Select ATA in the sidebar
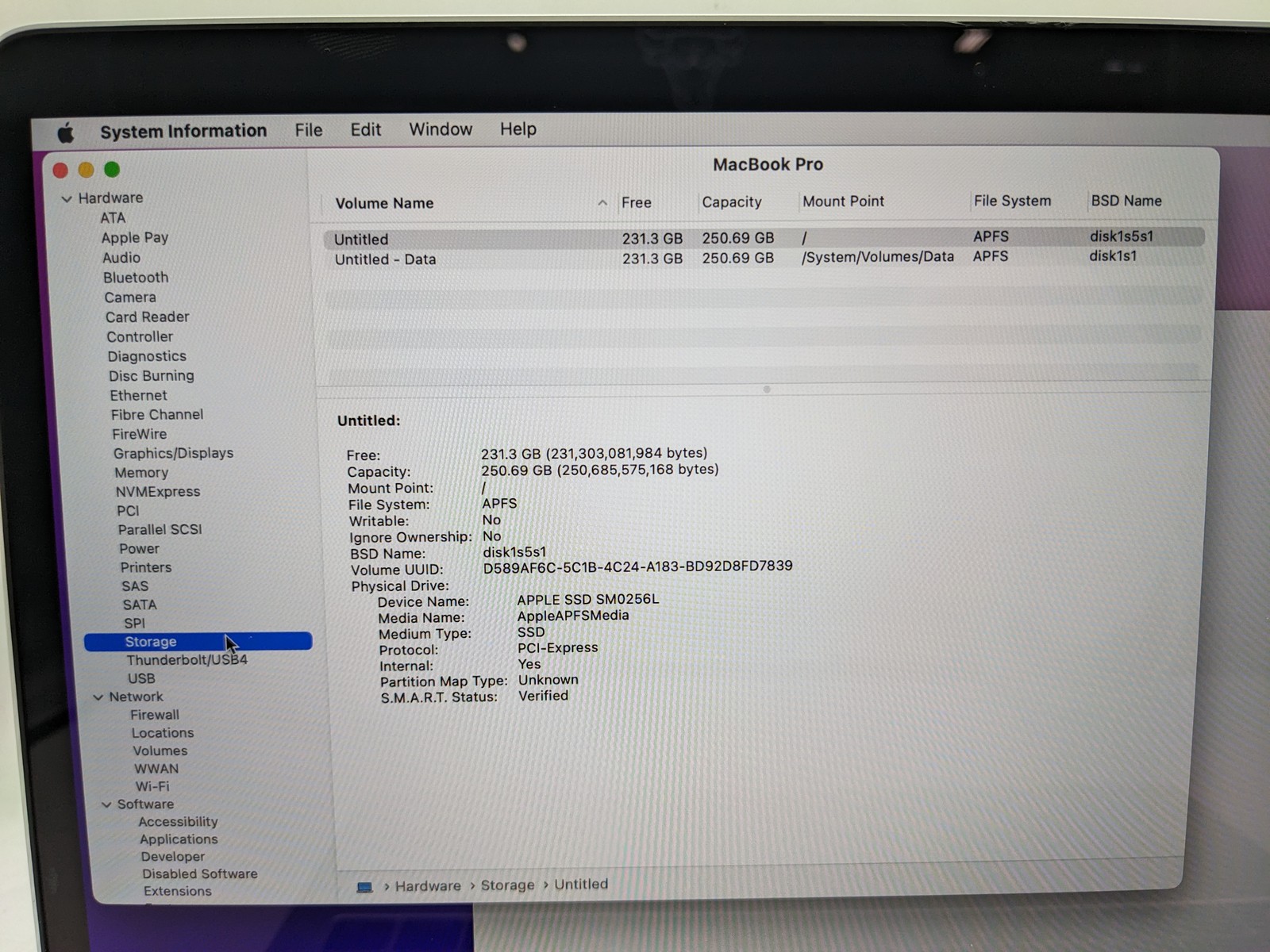Screen dimensions: 1270x952 coord(113,217)
